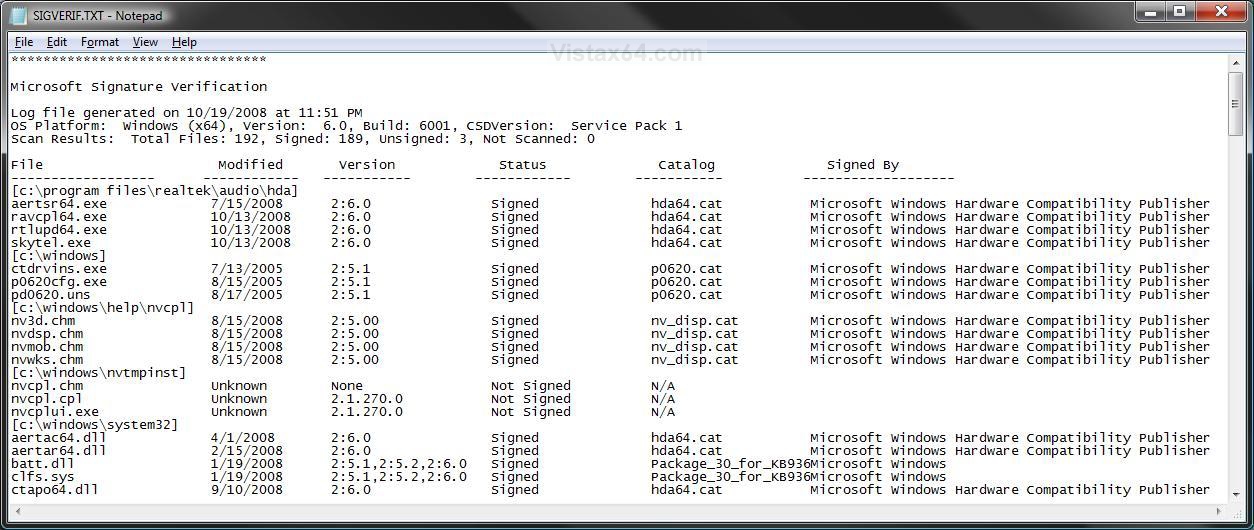Click 'Signed' status of ctapo64.dll

click(514, 490)
